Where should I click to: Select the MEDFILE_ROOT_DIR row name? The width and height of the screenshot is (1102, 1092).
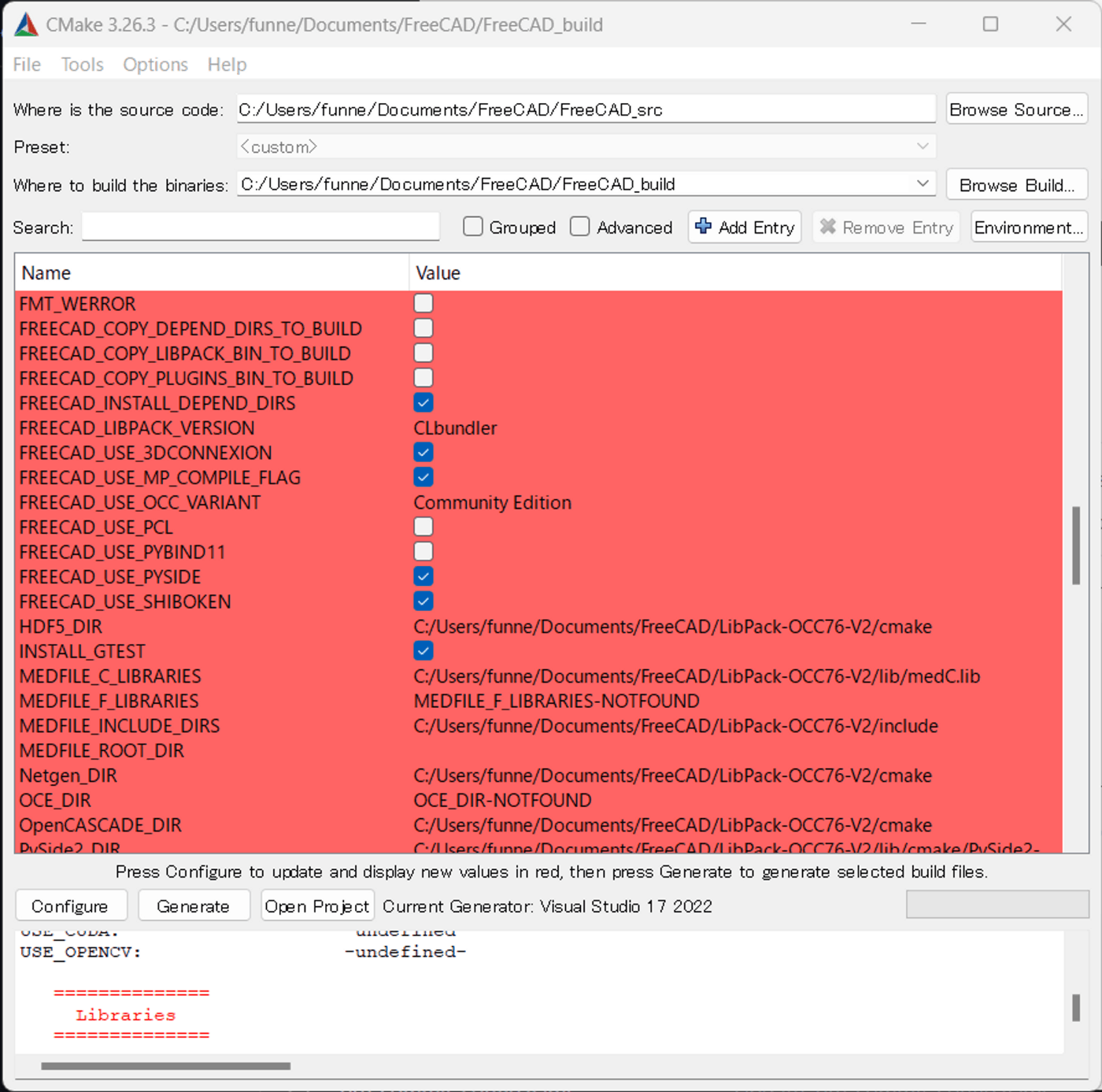tap(102, 750)
